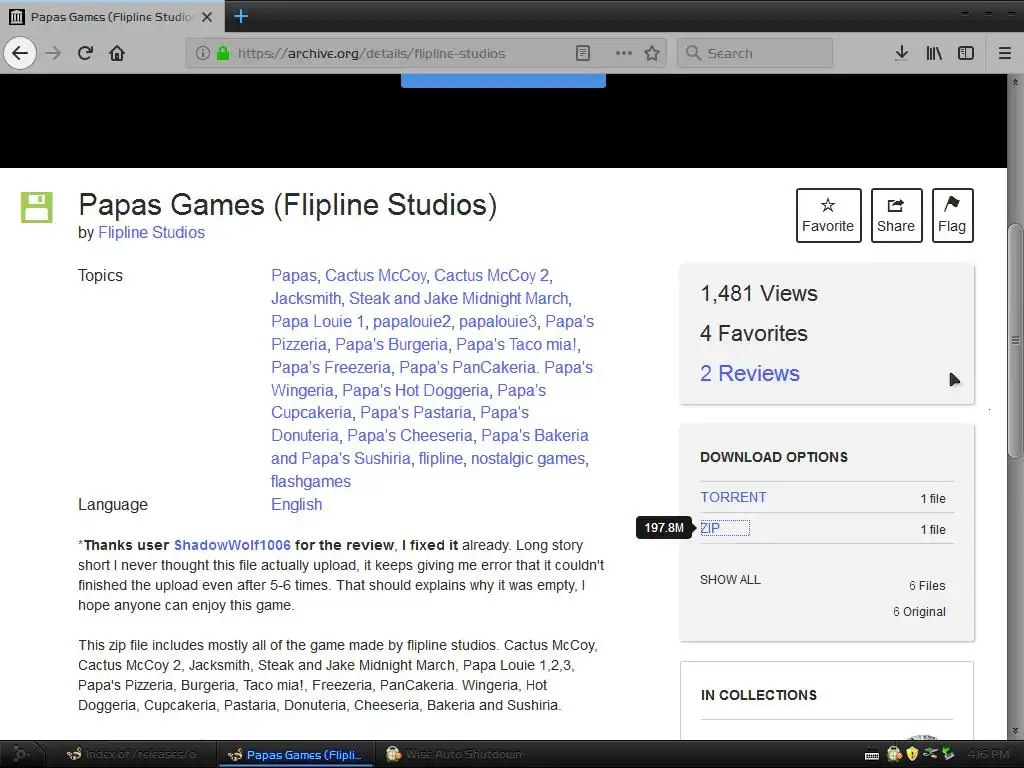This screenshot has height=768, width=1024.
Task: Reload the current page
Action: coord(85,54)
